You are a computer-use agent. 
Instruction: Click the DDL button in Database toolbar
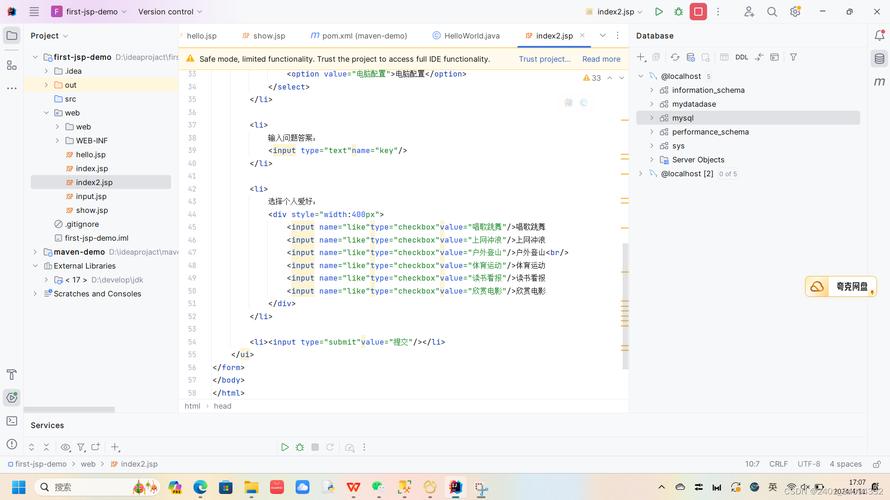coord(741,57)
